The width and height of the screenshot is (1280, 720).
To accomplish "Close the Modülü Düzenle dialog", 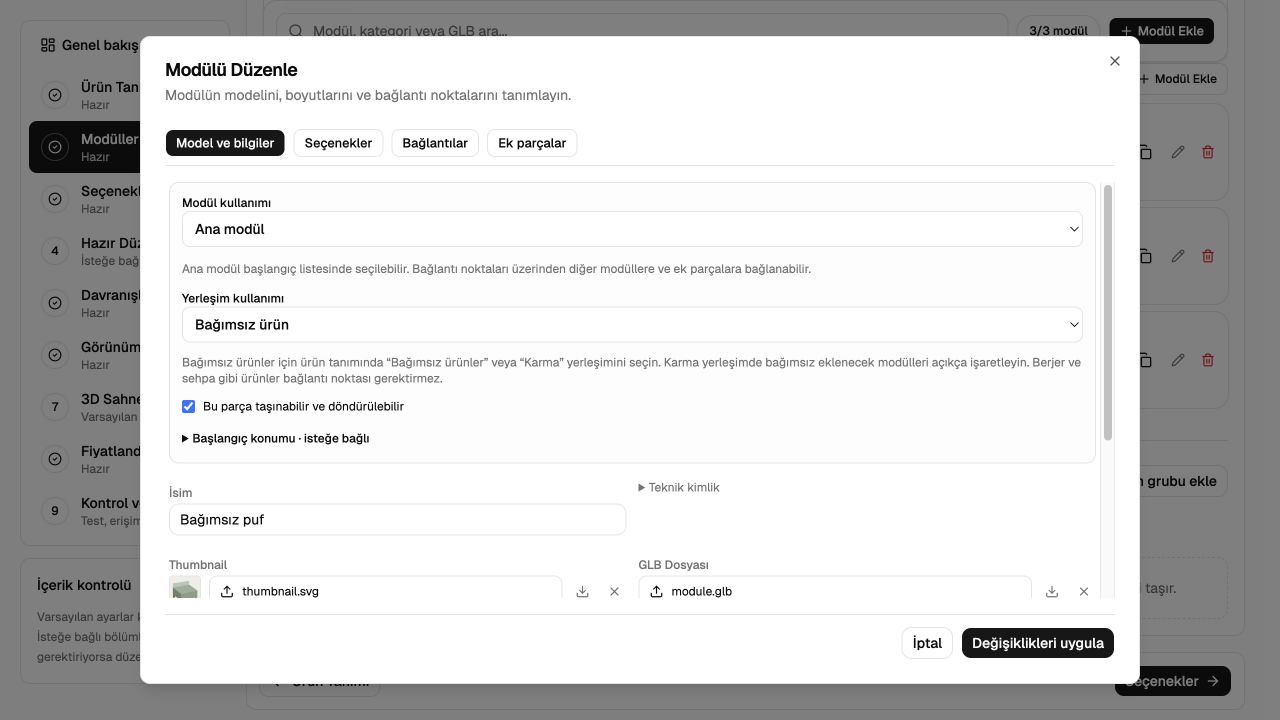I will click(1115, 61).
